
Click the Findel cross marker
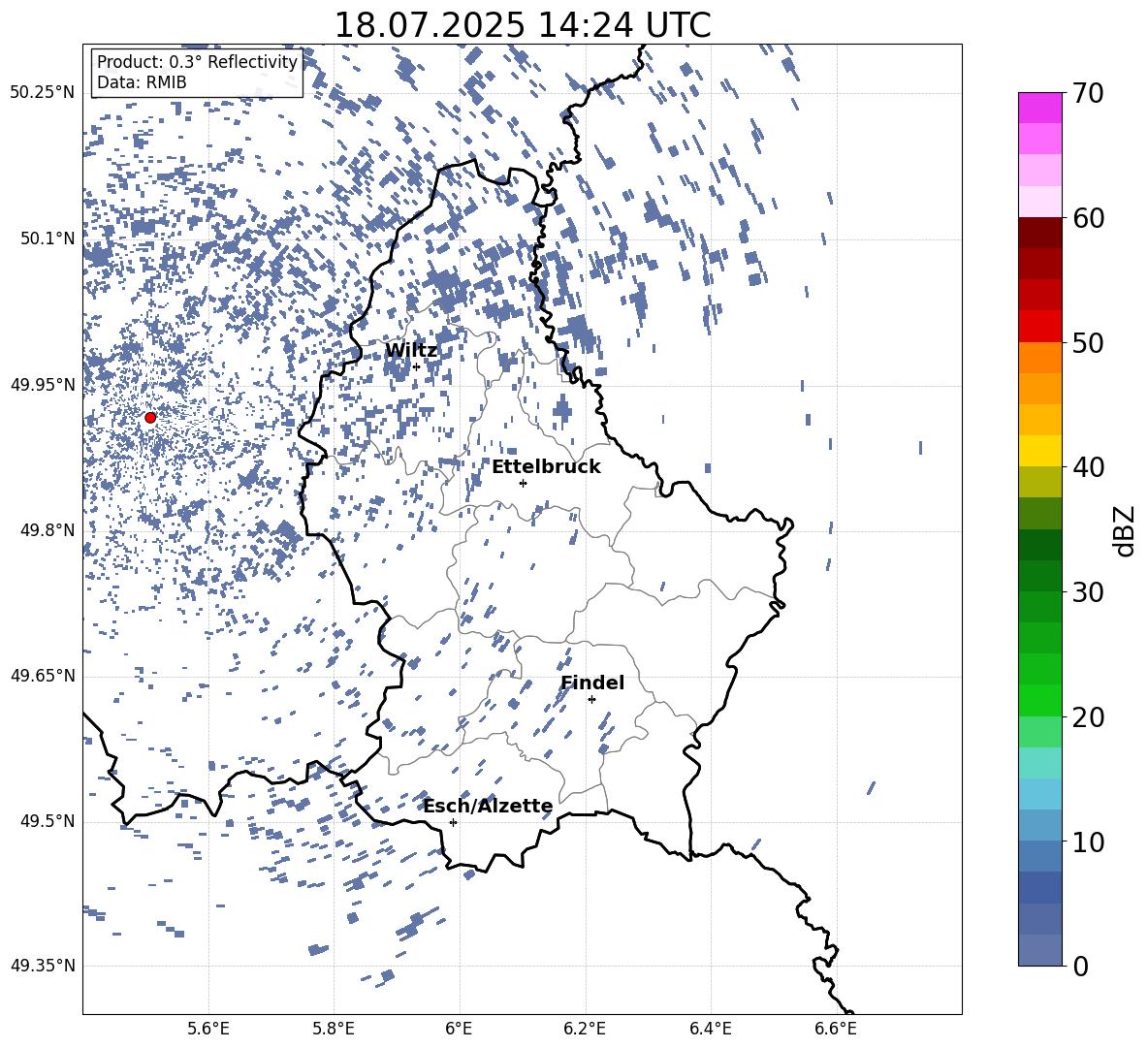pos(591,700)
